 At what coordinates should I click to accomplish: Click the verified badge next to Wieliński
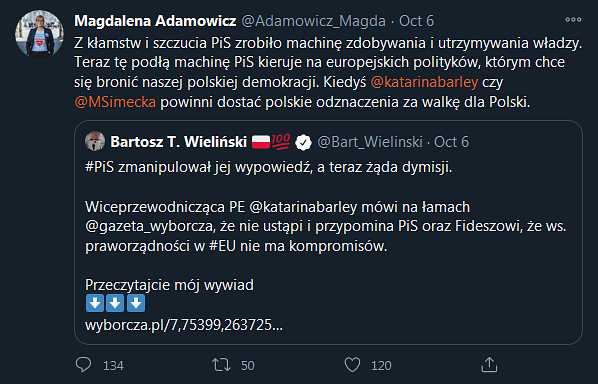pyautogui.click(x=304, y=142)
